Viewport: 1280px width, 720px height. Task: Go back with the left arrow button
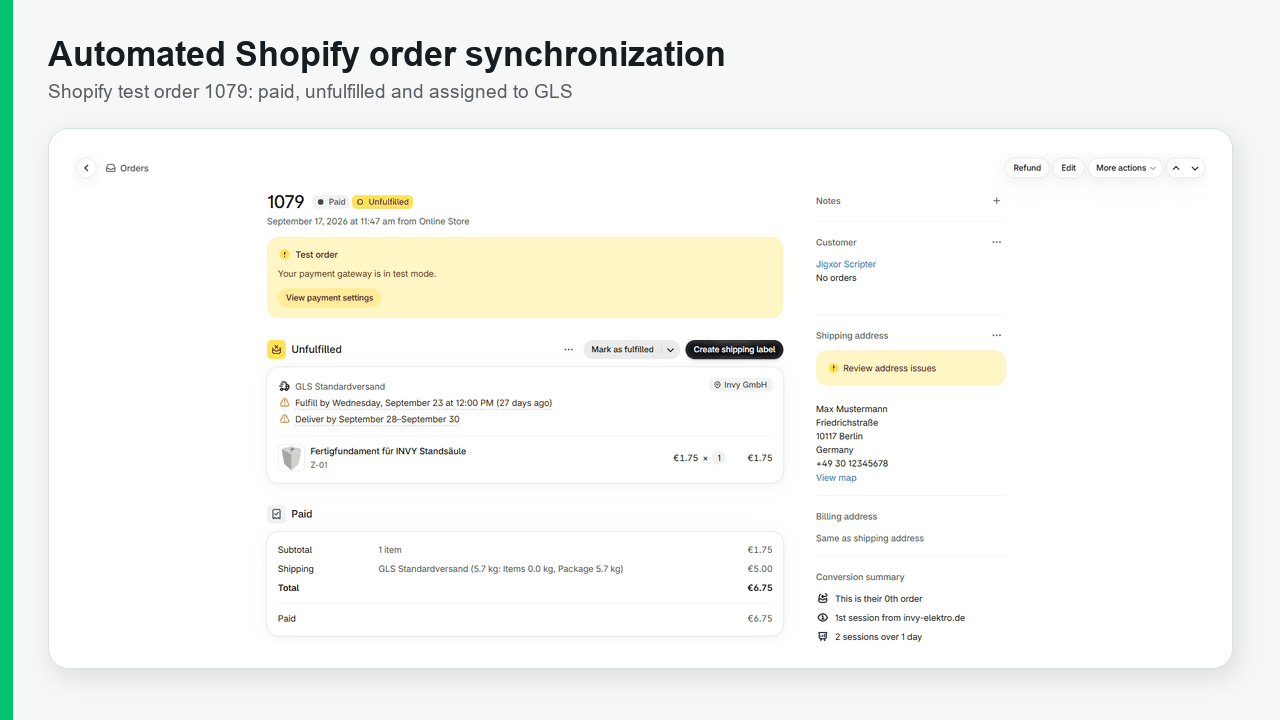(x=86, y=168)
